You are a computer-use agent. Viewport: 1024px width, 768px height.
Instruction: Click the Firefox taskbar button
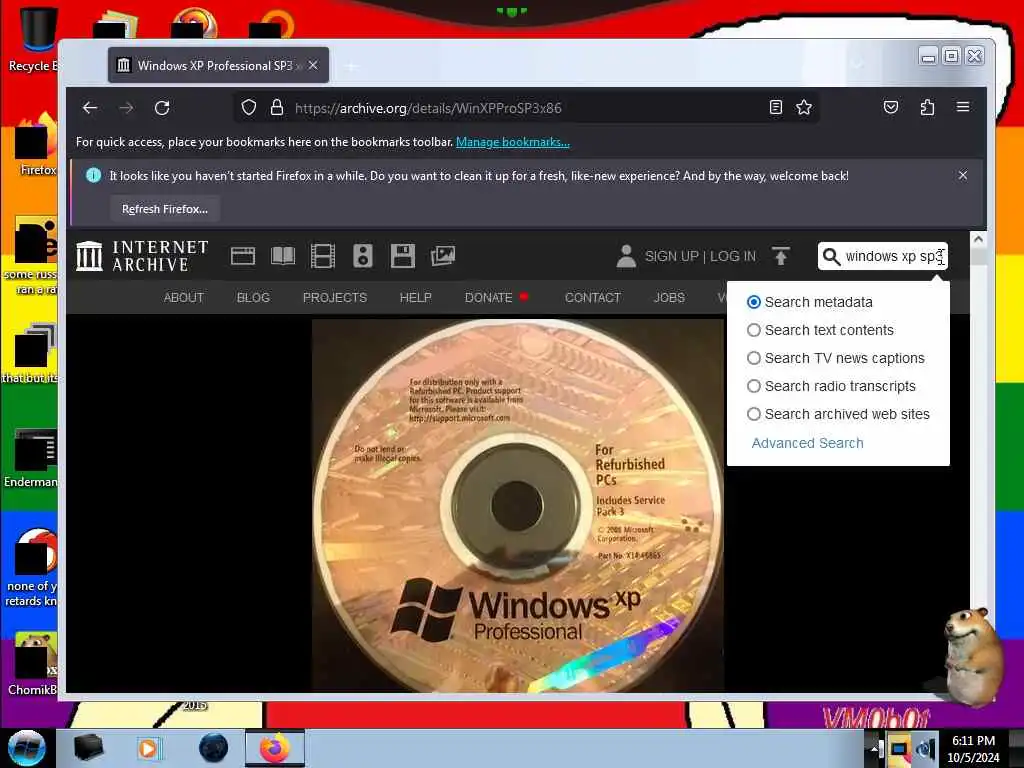(275, 748)
